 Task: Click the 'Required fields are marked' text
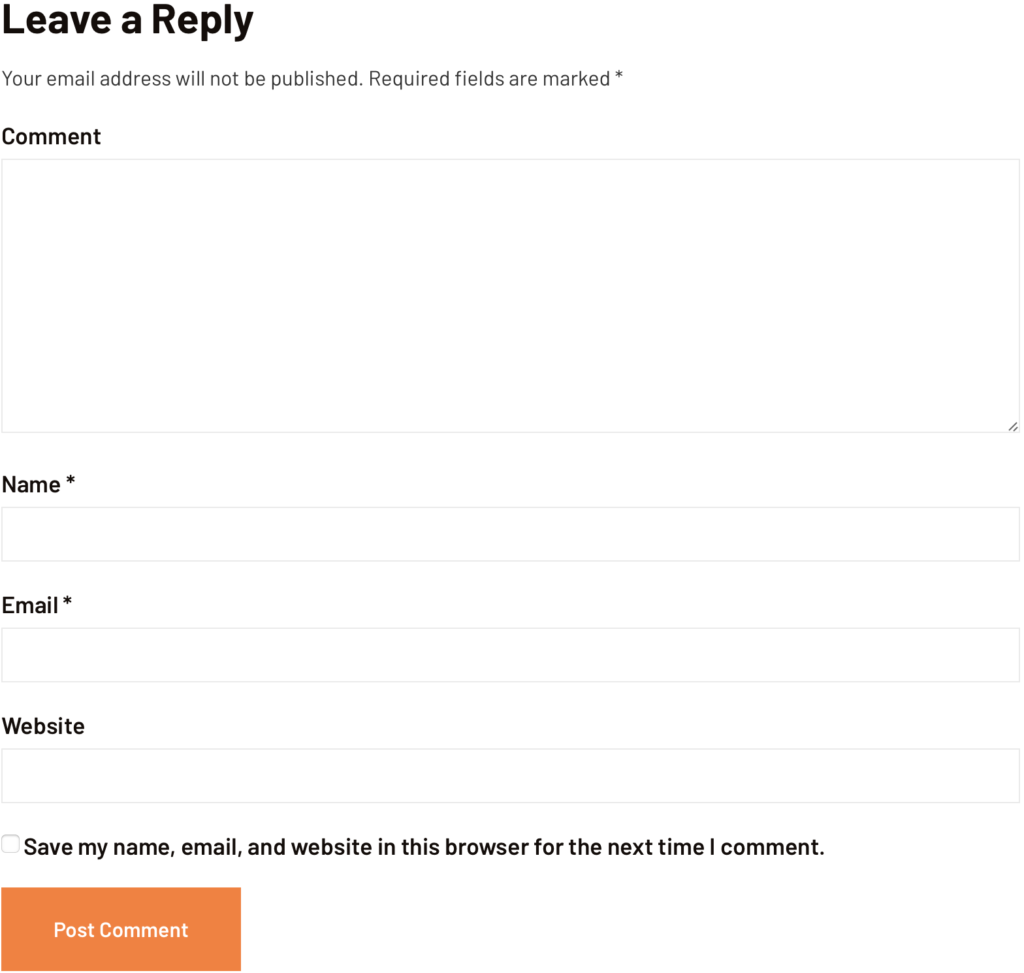(x=489, y=78)
